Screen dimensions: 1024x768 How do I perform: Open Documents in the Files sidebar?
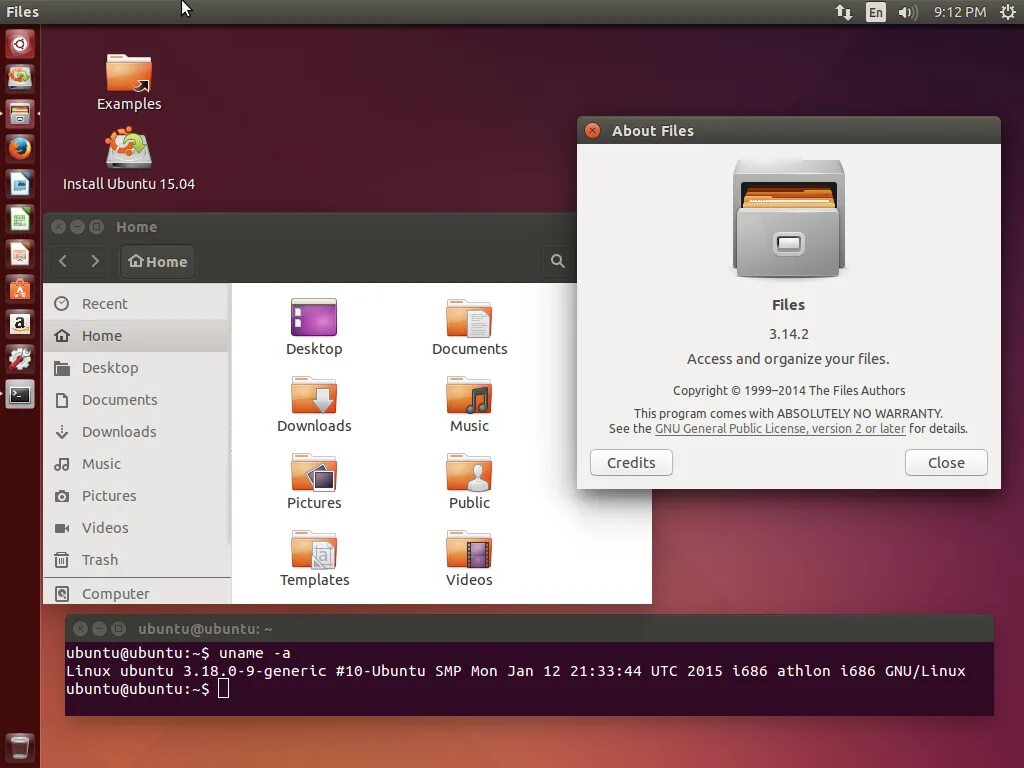tap(136, 400)
